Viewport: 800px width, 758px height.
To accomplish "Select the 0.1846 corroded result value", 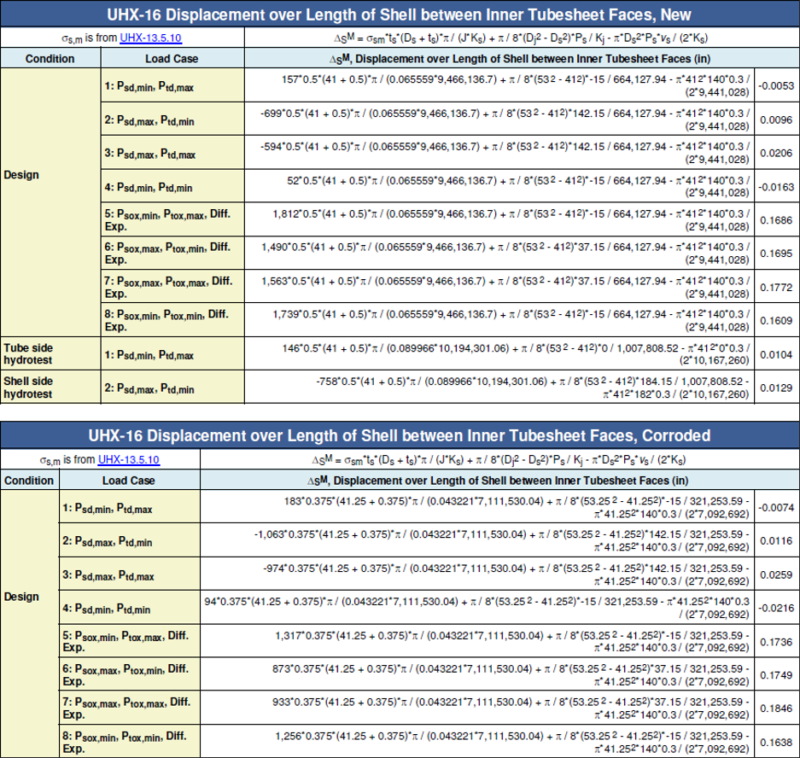I will pos(777,707).
